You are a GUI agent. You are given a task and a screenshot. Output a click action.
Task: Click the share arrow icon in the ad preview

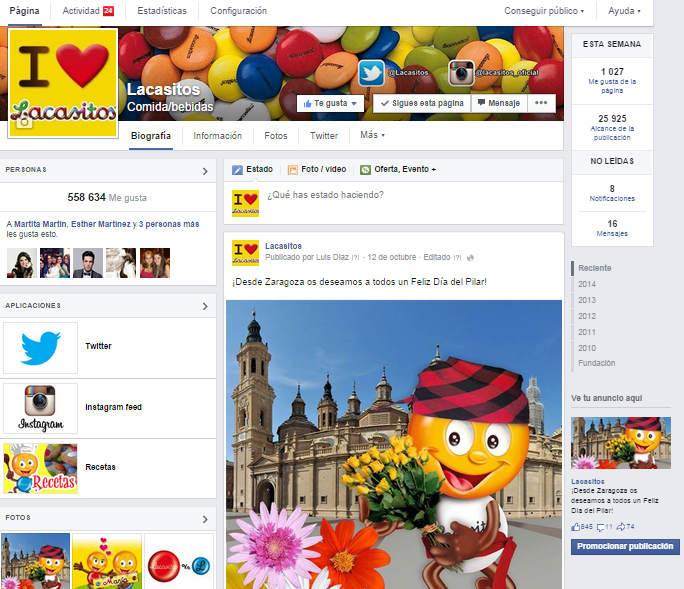[621, 527]
